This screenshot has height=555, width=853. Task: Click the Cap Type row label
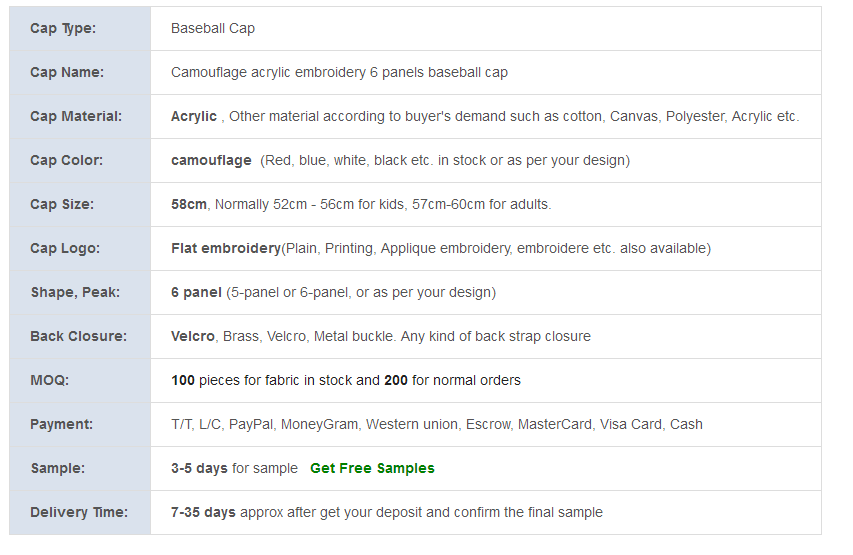pyautogui.click(x=63, y=28)
